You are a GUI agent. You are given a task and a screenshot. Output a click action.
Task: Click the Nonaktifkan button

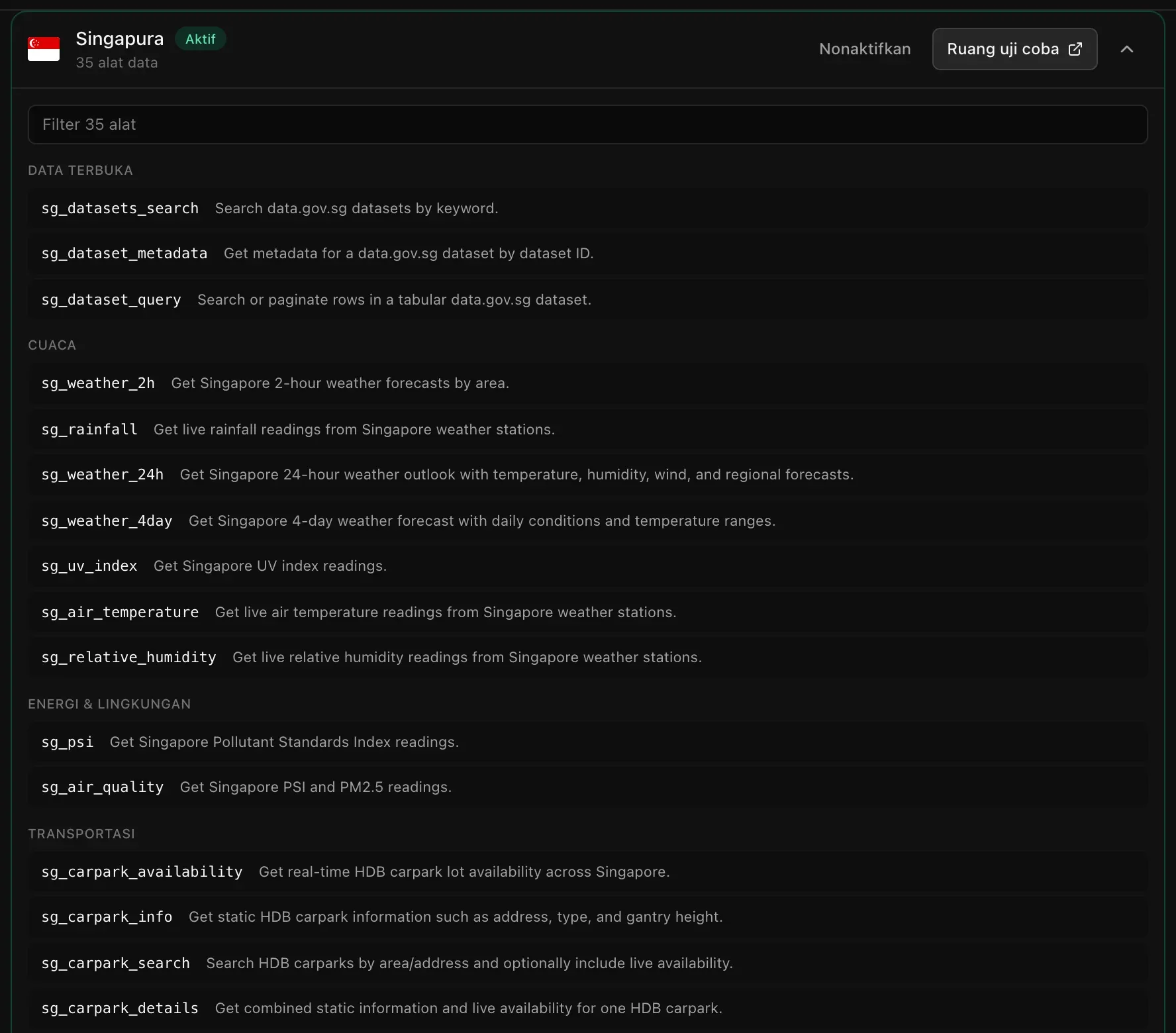[x=865, y=49]
